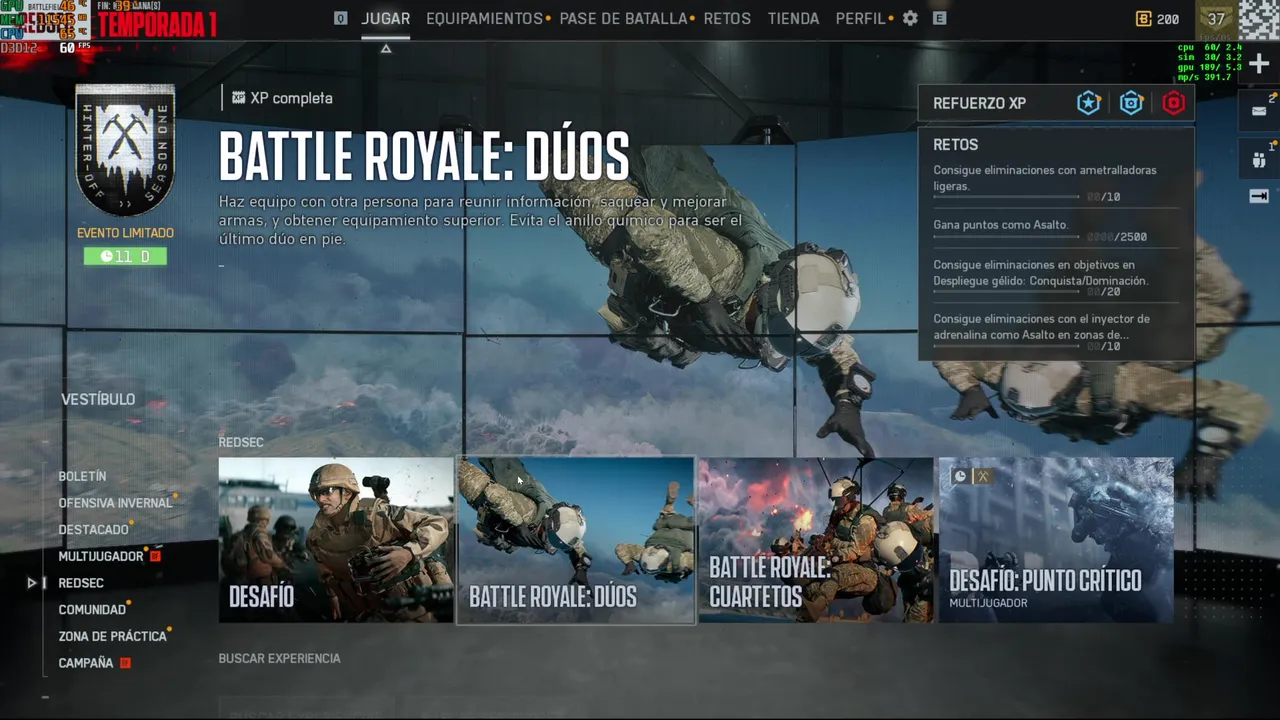This screenshot has width=1280, height=720.
Task: Open Zona de Práctica in the sidebar
Action: pyautogui.click(x=112, y=636)
